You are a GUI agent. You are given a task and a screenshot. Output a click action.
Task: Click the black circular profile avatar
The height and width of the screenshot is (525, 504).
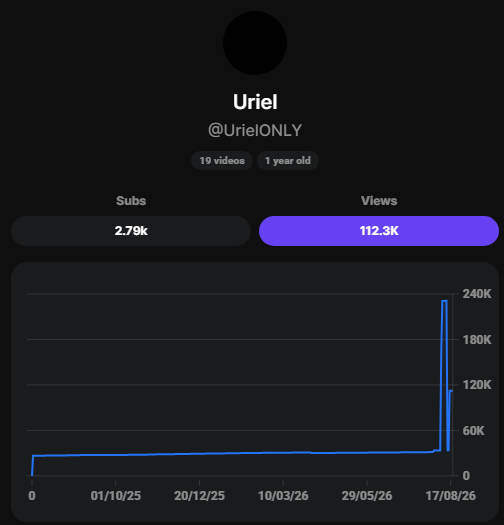255,43
